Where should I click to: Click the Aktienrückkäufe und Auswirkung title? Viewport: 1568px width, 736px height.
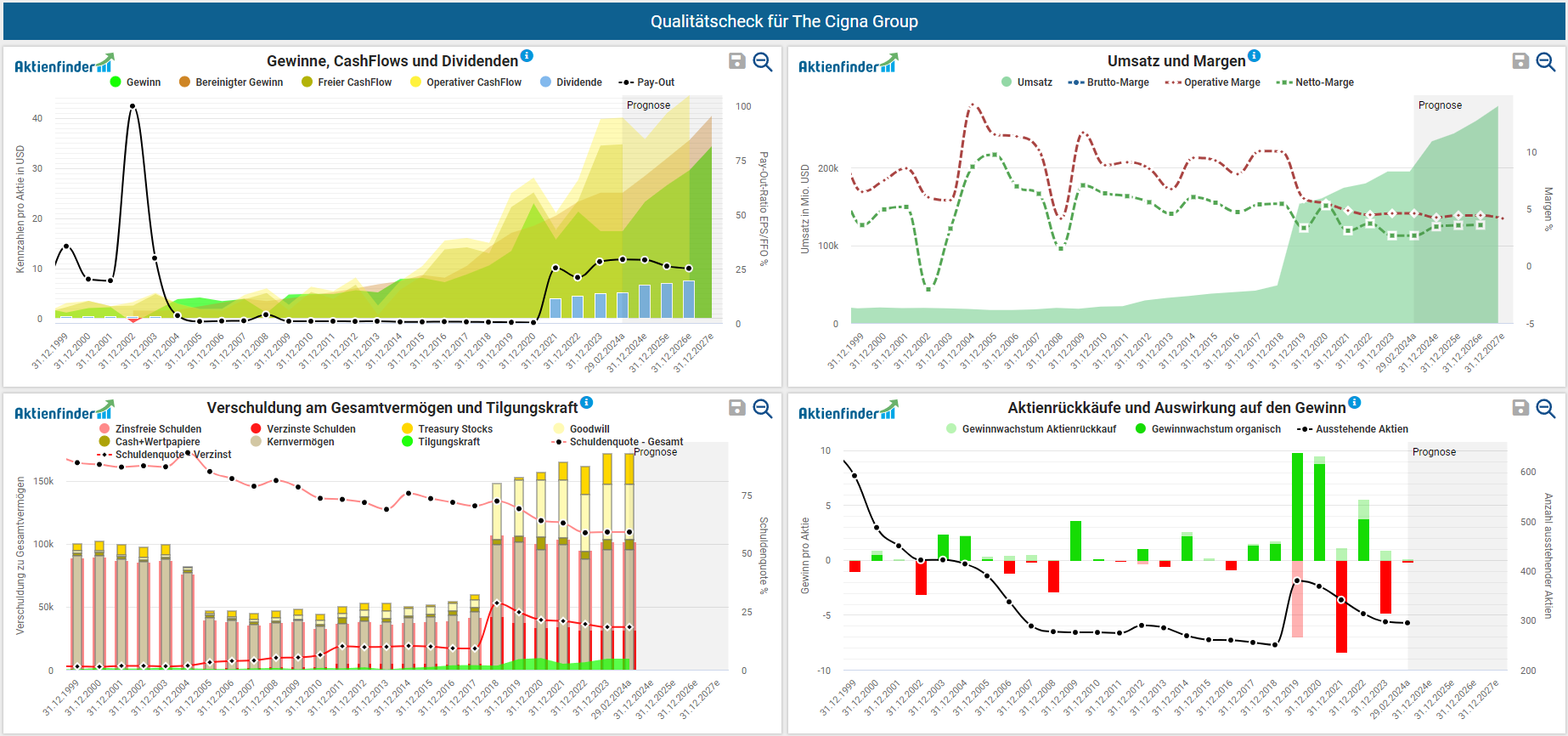click(1176, 408)
